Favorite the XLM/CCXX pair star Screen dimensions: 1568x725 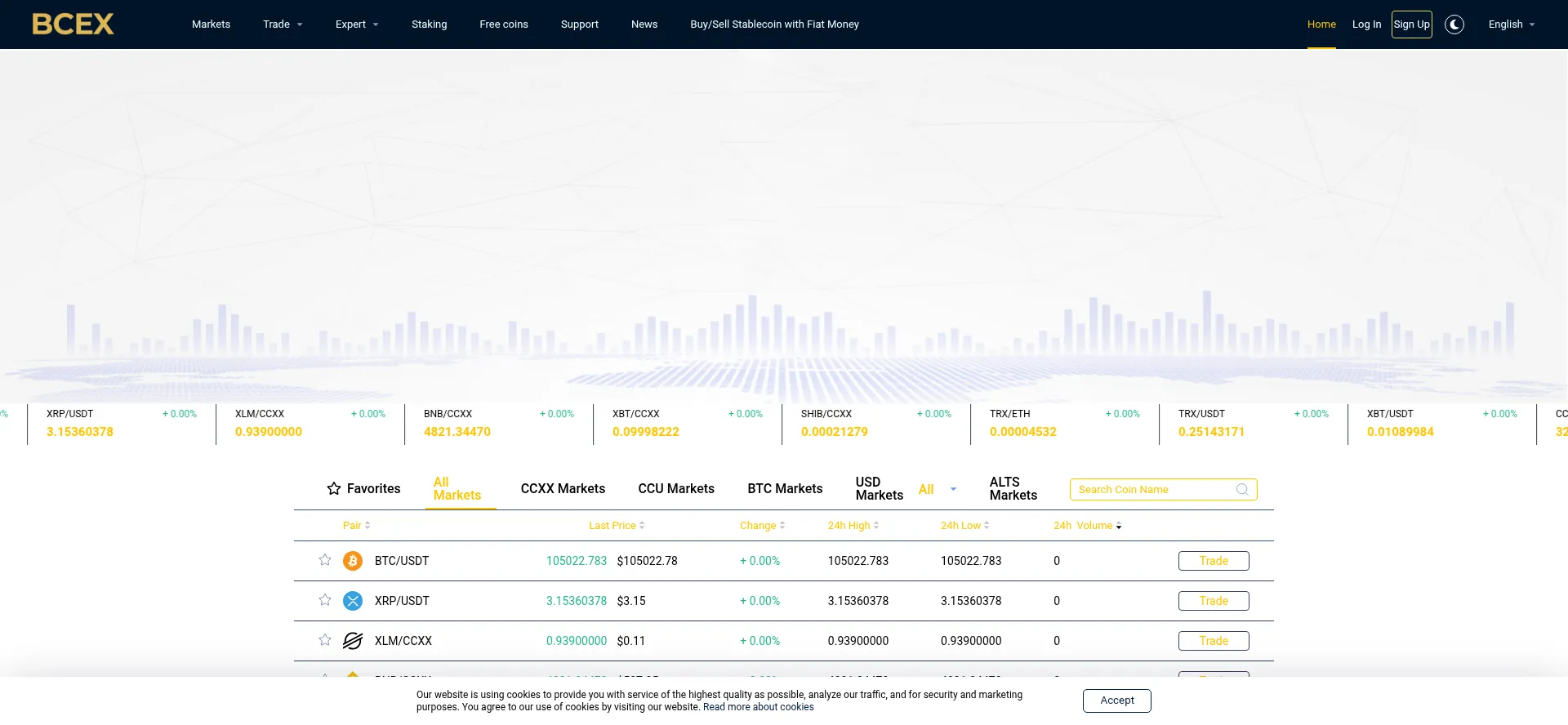coord(325,640)
